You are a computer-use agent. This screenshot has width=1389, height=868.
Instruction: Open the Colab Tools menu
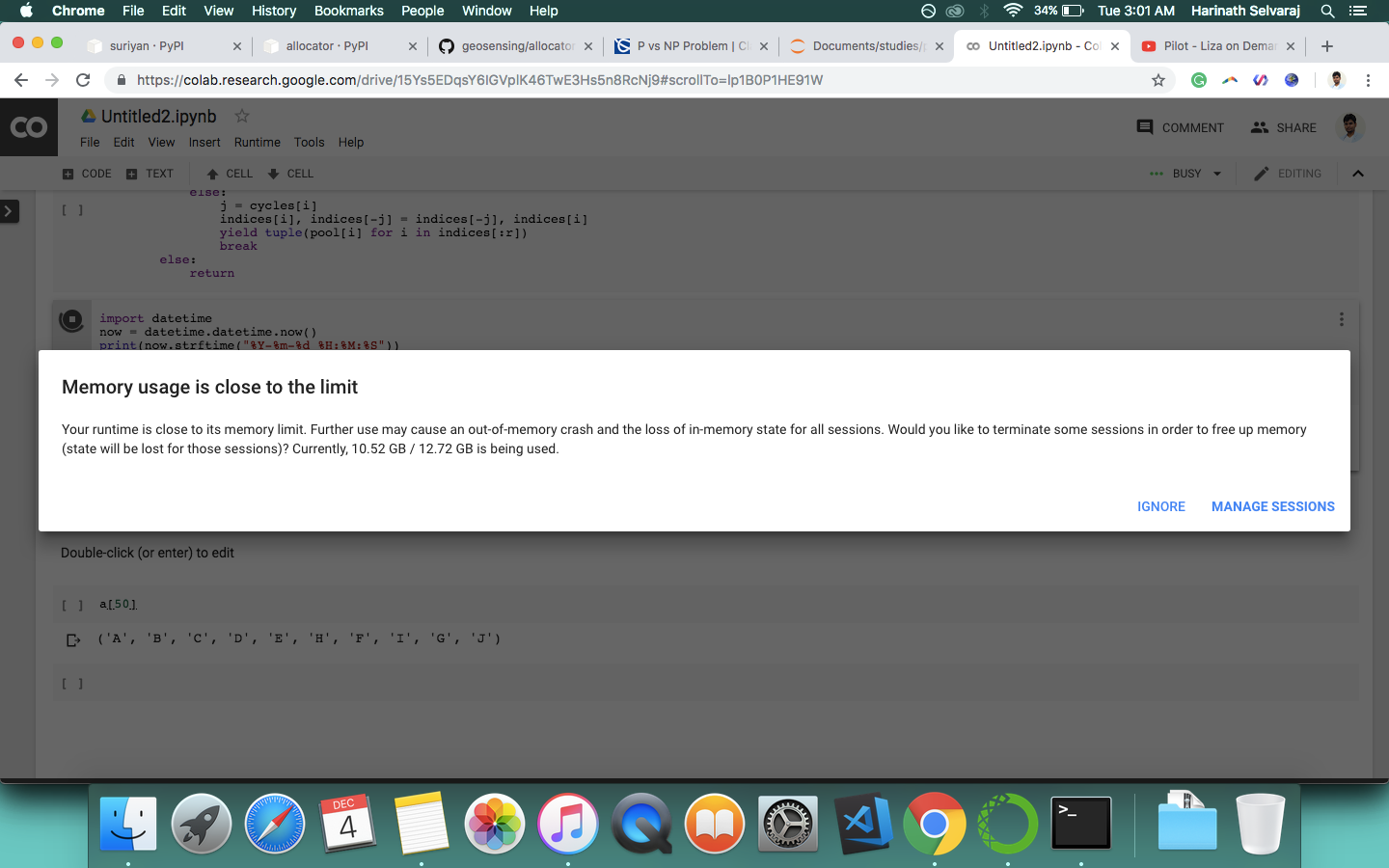pyautogui.click(x=309, y=142)
